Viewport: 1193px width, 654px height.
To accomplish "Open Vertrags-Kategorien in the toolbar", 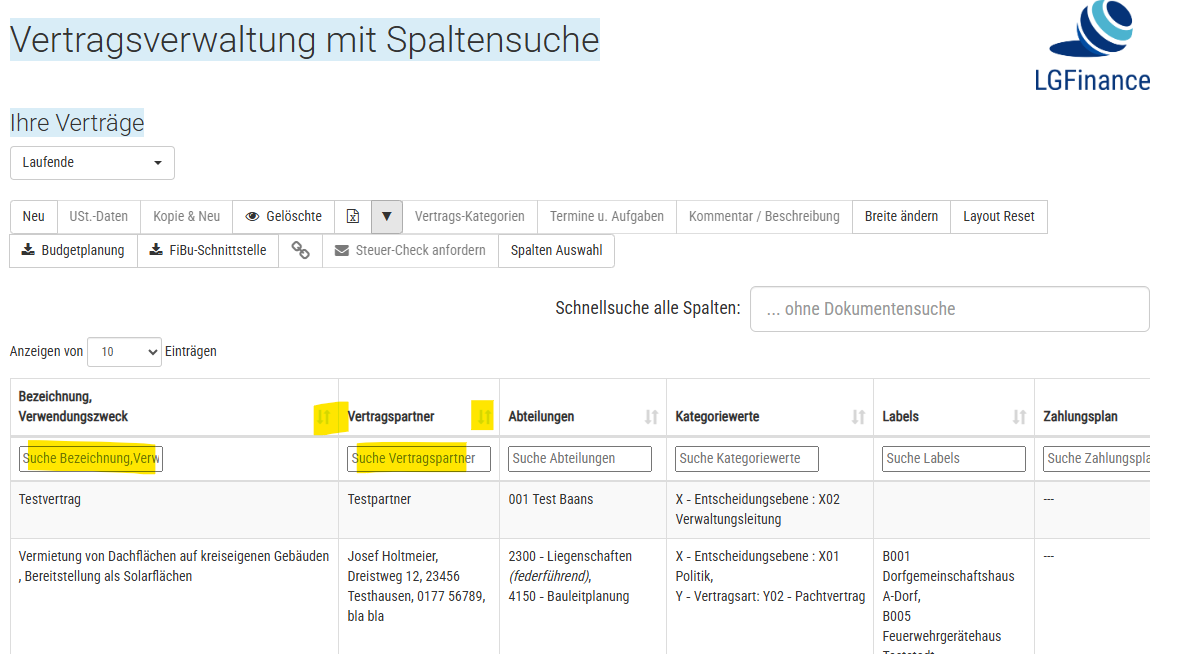I will [x=469, y=217].
